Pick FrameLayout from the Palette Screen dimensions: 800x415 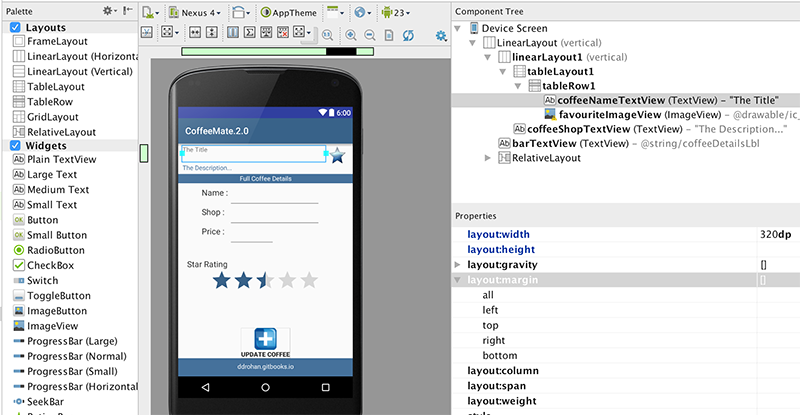[x=50, y=41]
